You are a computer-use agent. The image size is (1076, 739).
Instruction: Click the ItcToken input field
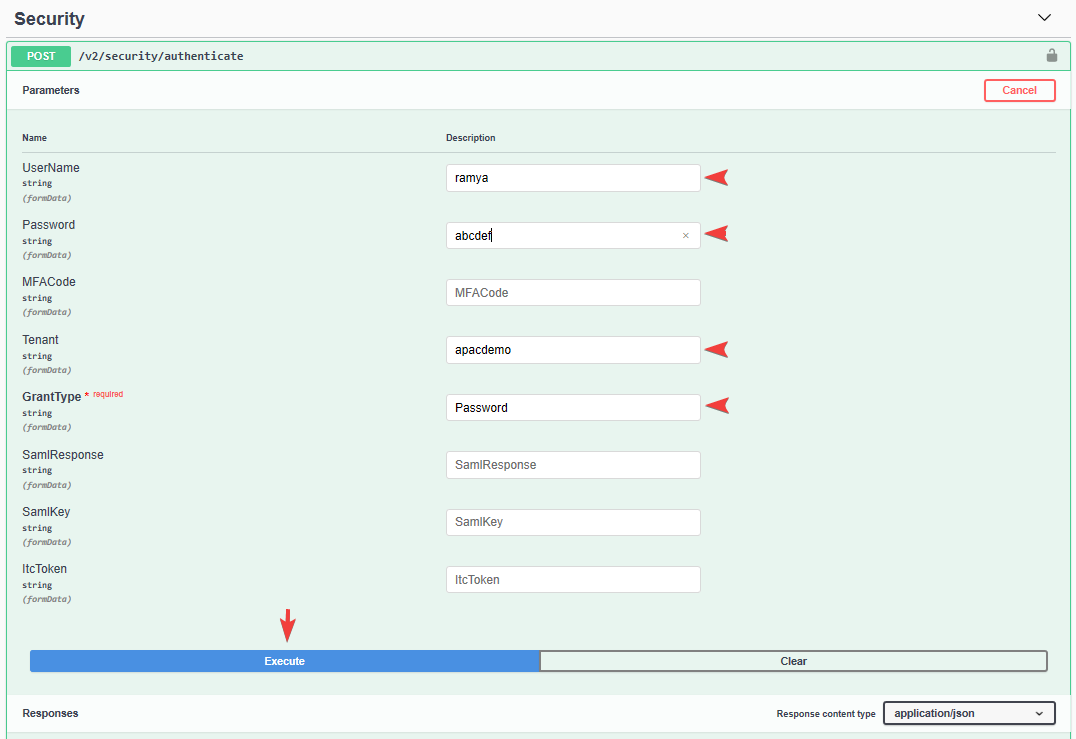point(573,580)
